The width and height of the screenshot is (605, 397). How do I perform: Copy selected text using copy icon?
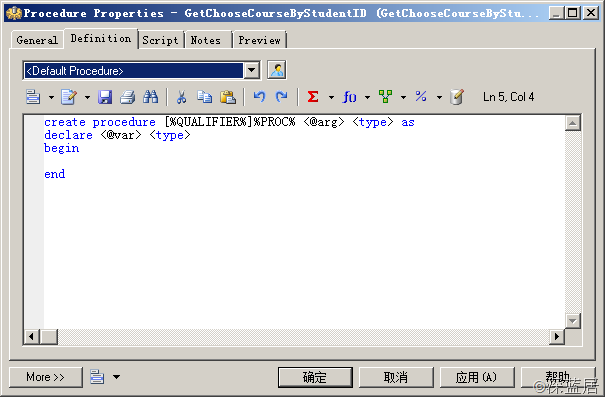tap(204, 97)
